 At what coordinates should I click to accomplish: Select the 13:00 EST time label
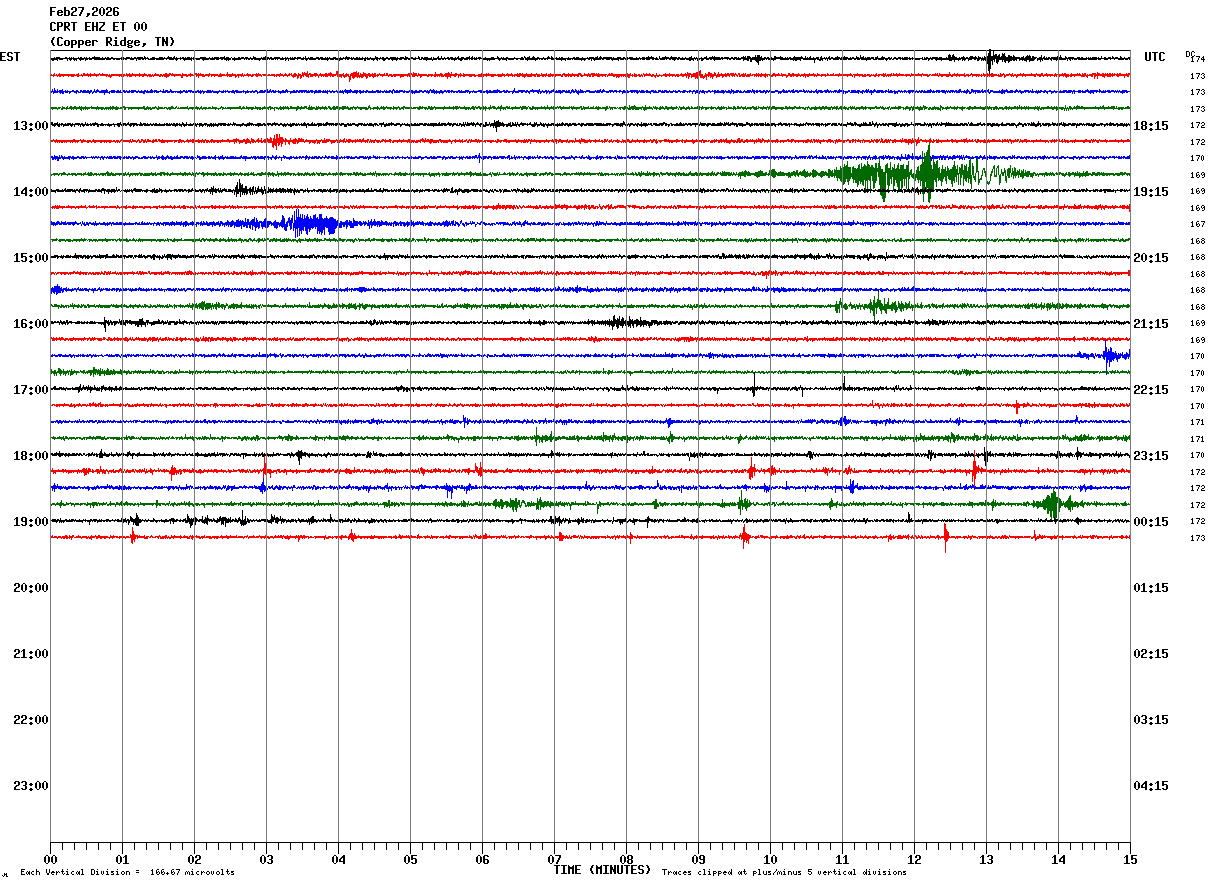point(31,126)
